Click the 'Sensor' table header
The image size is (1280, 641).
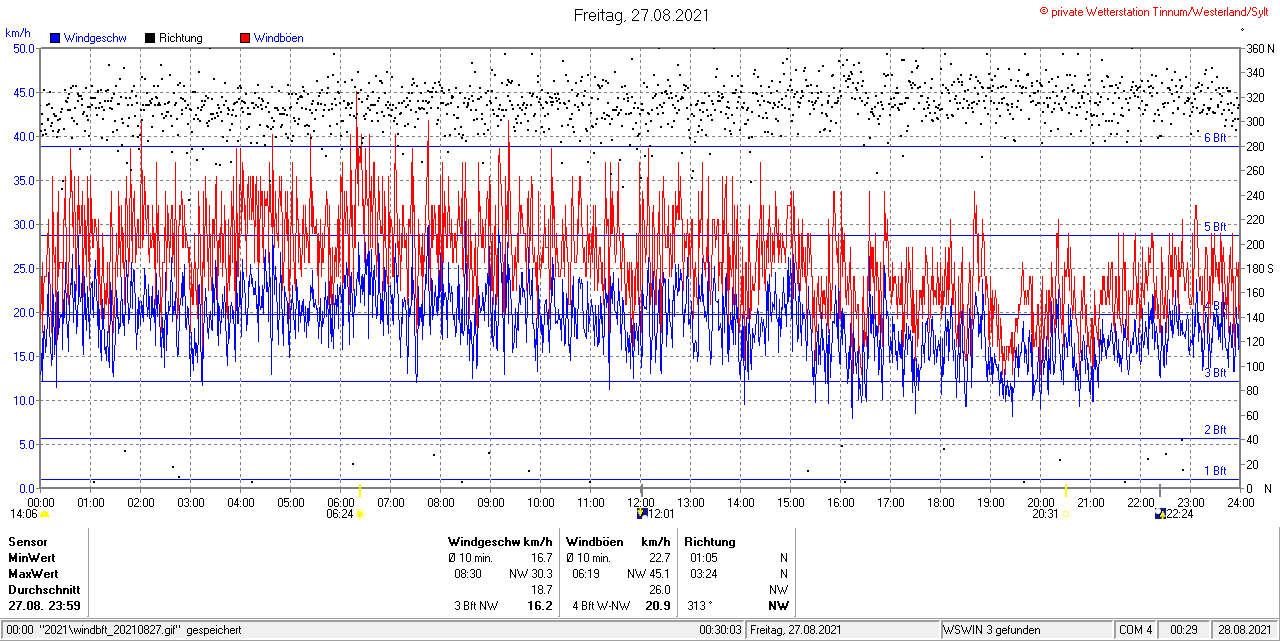27,541
